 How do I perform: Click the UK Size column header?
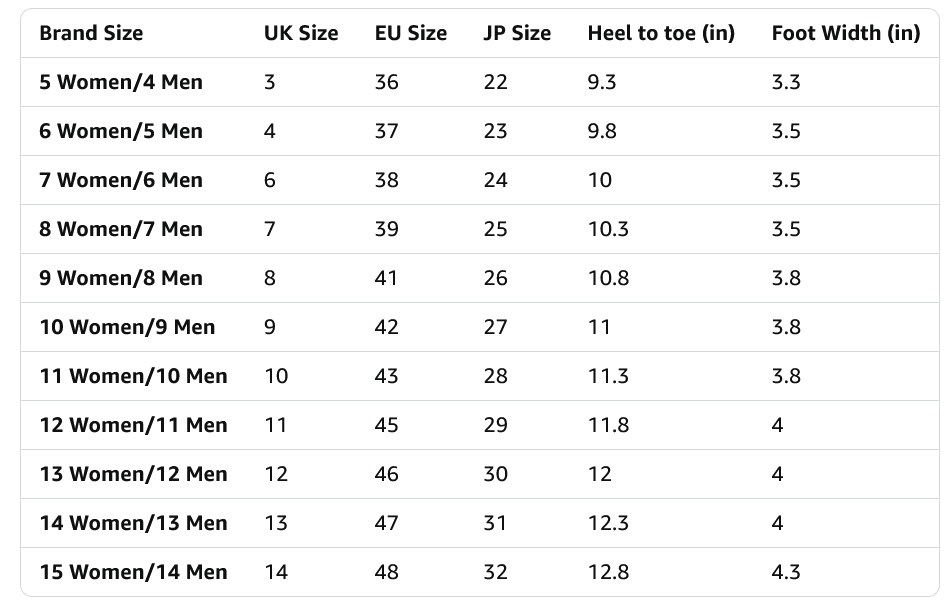coord(301,33)
